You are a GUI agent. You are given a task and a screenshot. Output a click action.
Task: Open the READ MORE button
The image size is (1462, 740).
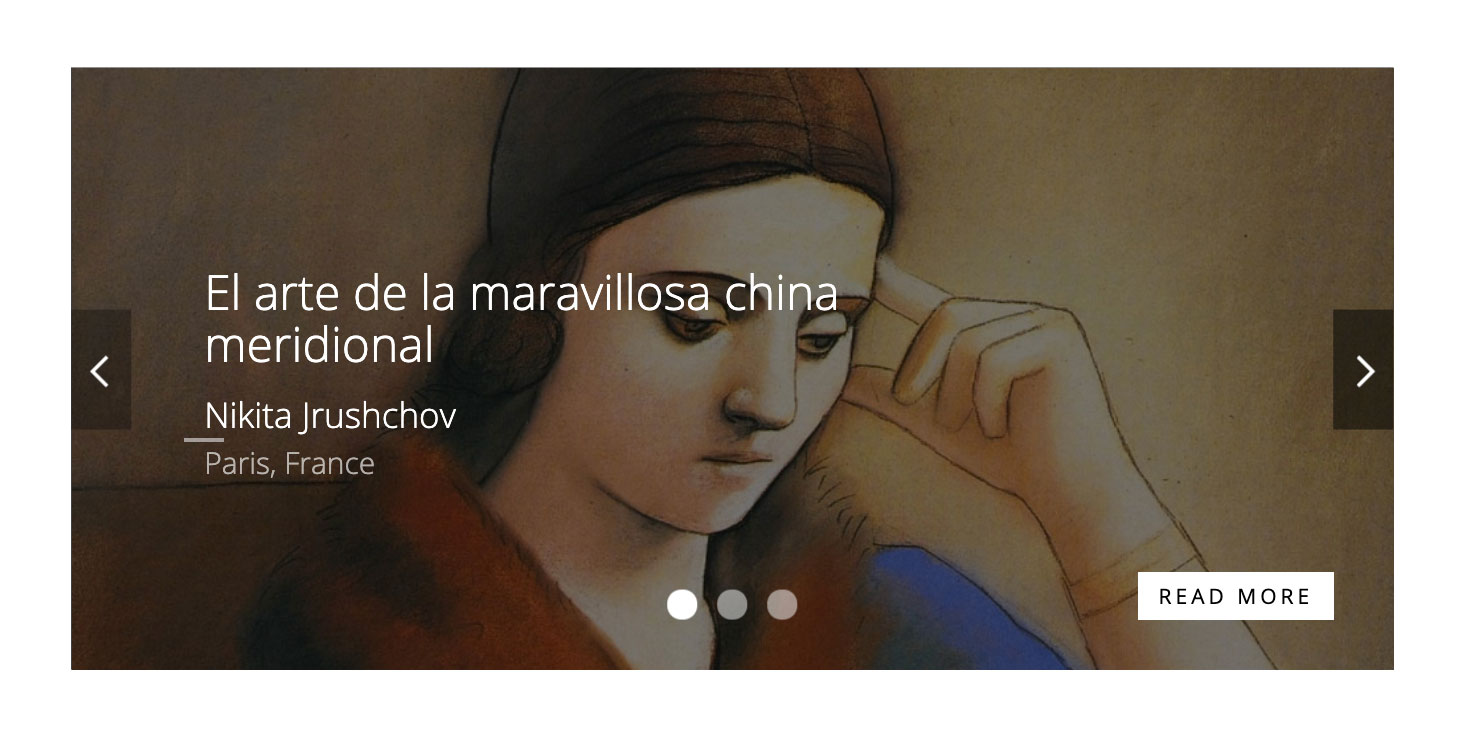click(x=1235, y=596)
